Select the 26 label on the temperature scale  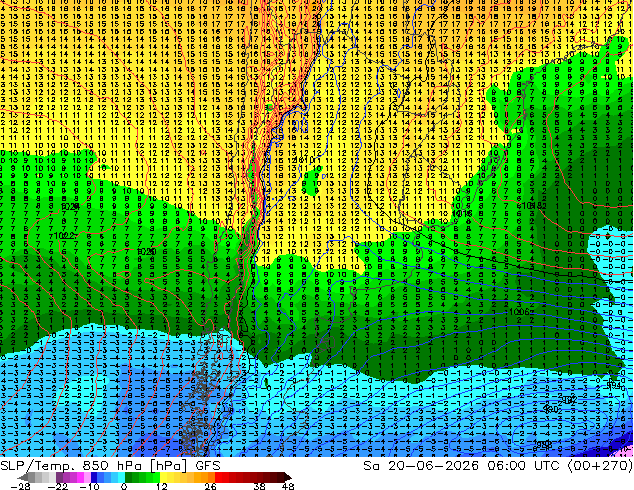click(x=210, y=486)
